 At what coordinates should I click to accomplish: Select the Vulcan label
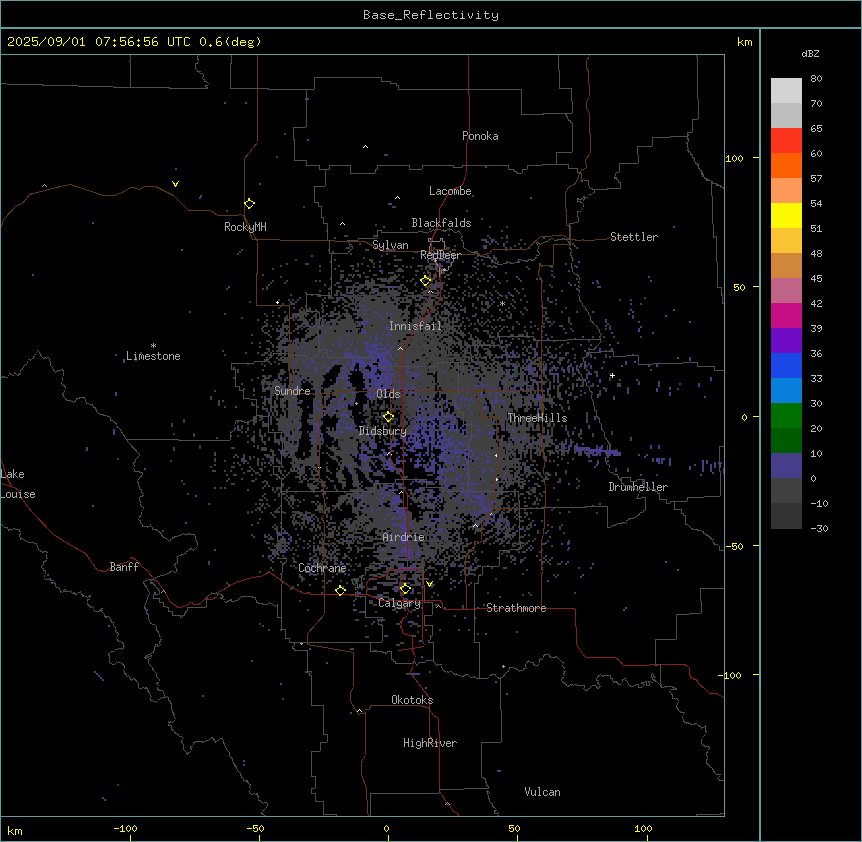pos(543,792)
